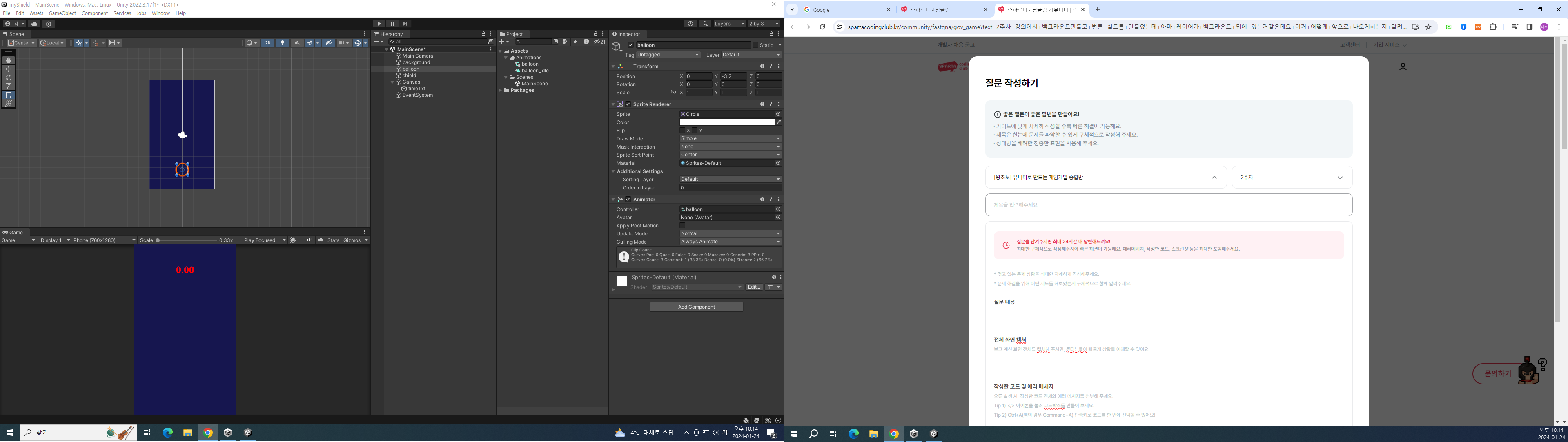The width and height of the screenshot is (1568, 442).
Task: Click the Windows Start button on left taskbar
Action: point(9,433)
